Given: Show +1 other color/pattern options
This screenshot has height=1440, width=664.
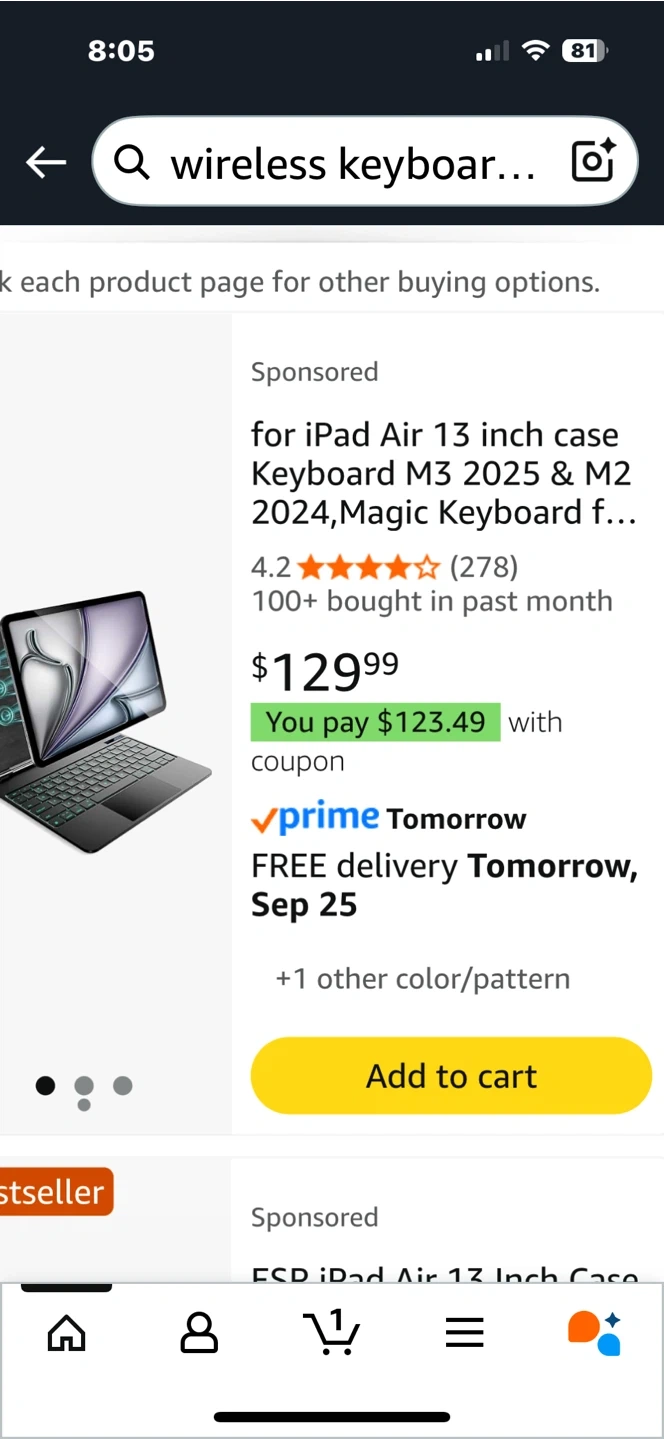Looking at the screenshot, I should point(423,979).
